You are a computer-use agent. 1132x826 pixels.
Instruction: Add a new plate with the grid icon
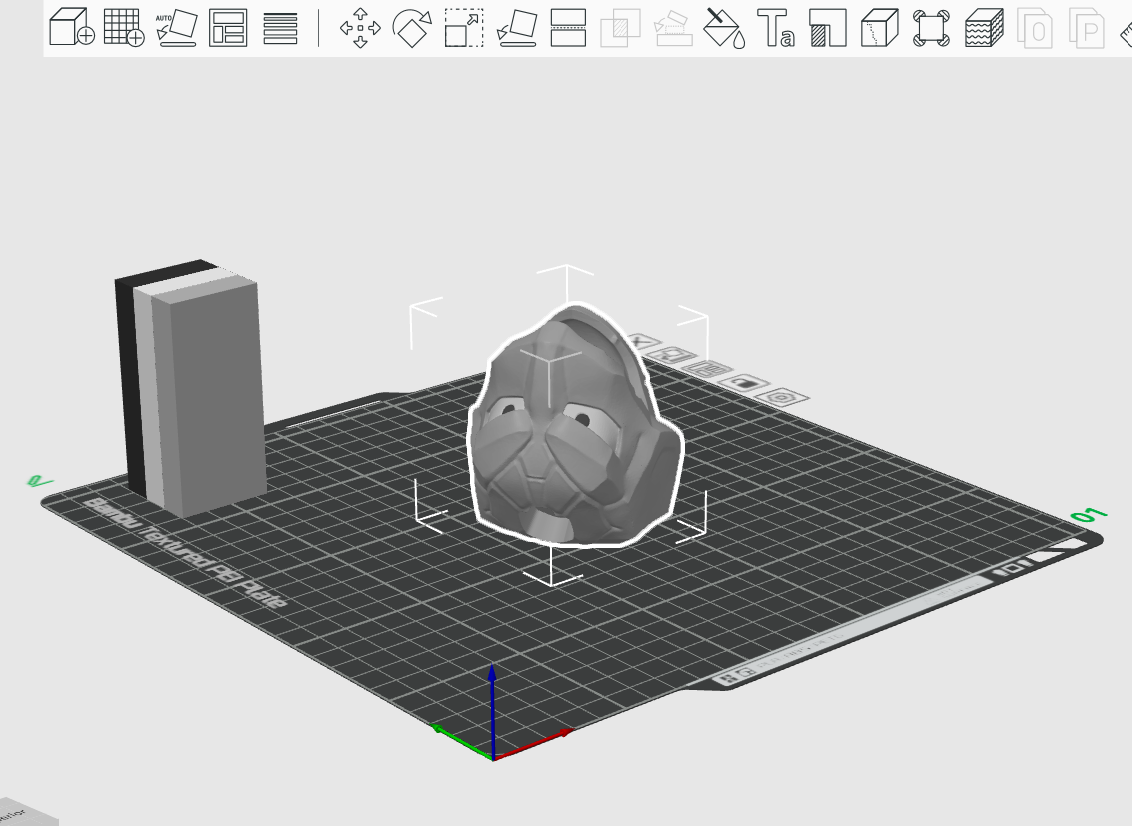point(123,27)
